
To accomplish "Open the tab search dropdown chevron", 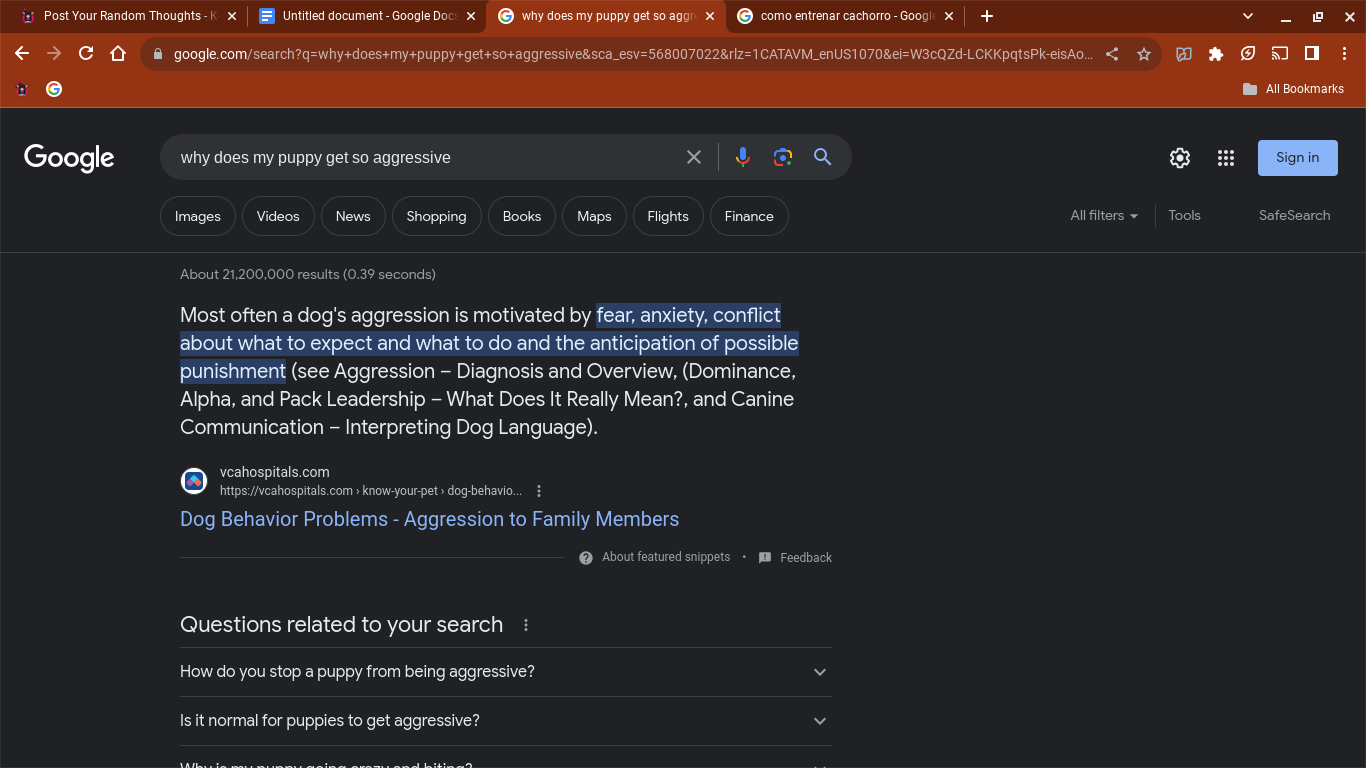I will 1248,16.
